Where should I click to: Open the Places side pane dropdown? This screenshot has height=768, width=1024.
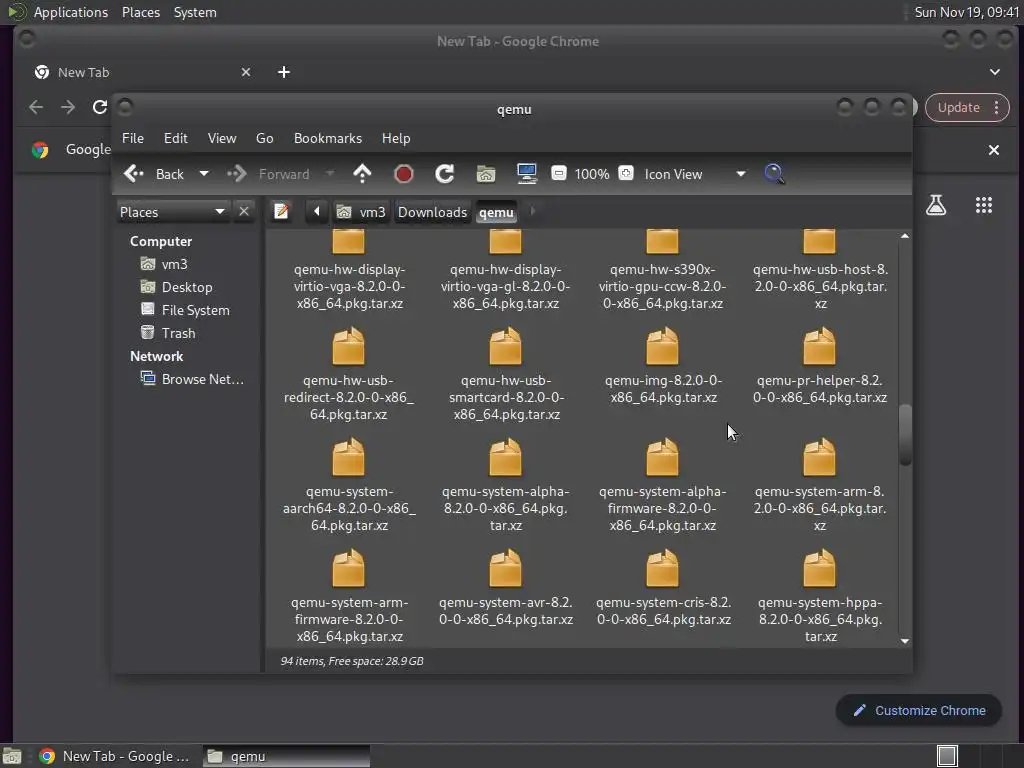coord(172,212)
